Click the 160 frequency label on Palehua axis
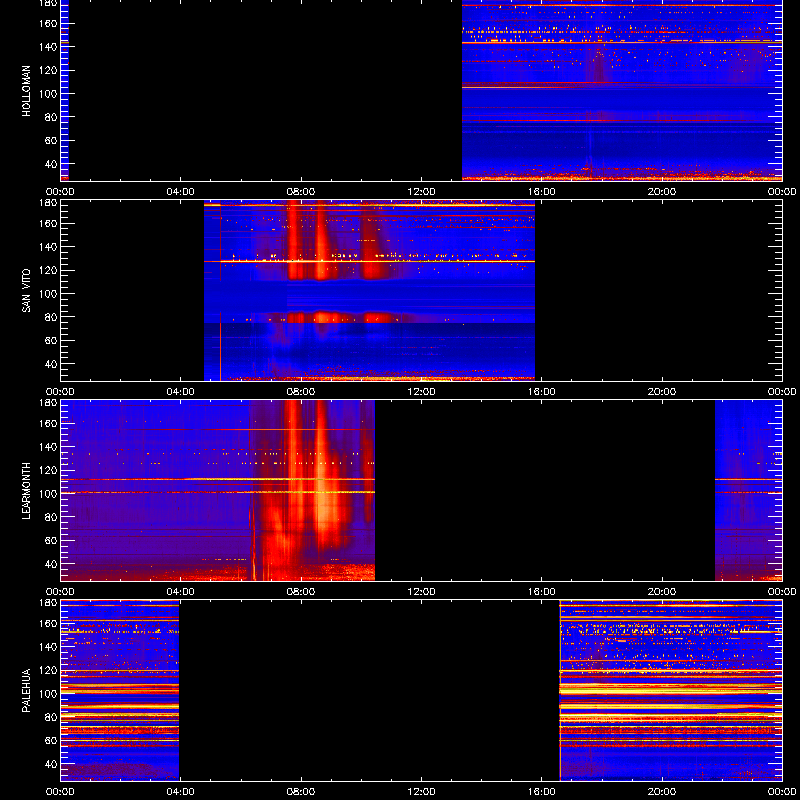Viewport: 800px width, 800px height. 50,623
